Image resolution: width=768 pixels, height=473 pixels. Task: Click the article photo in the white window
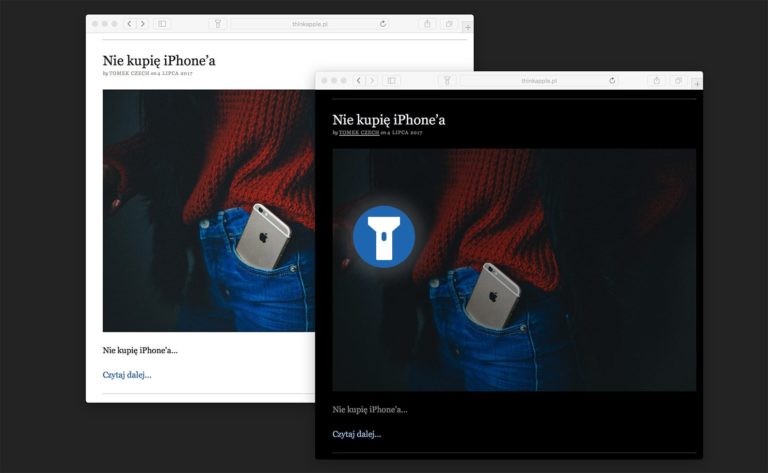[x=209, y=211]
